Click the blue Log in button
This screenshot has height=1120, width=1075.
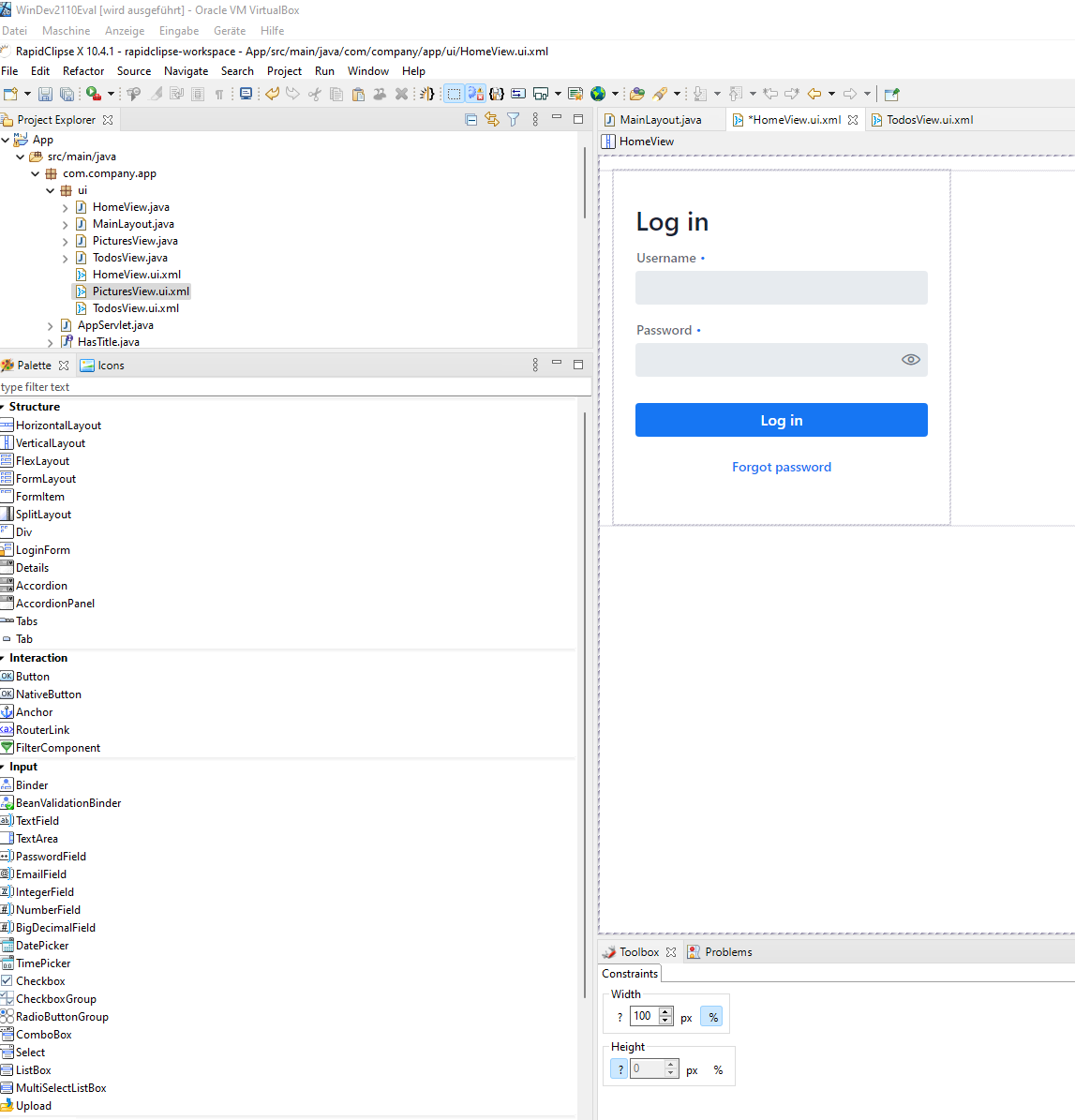[781, 420]
